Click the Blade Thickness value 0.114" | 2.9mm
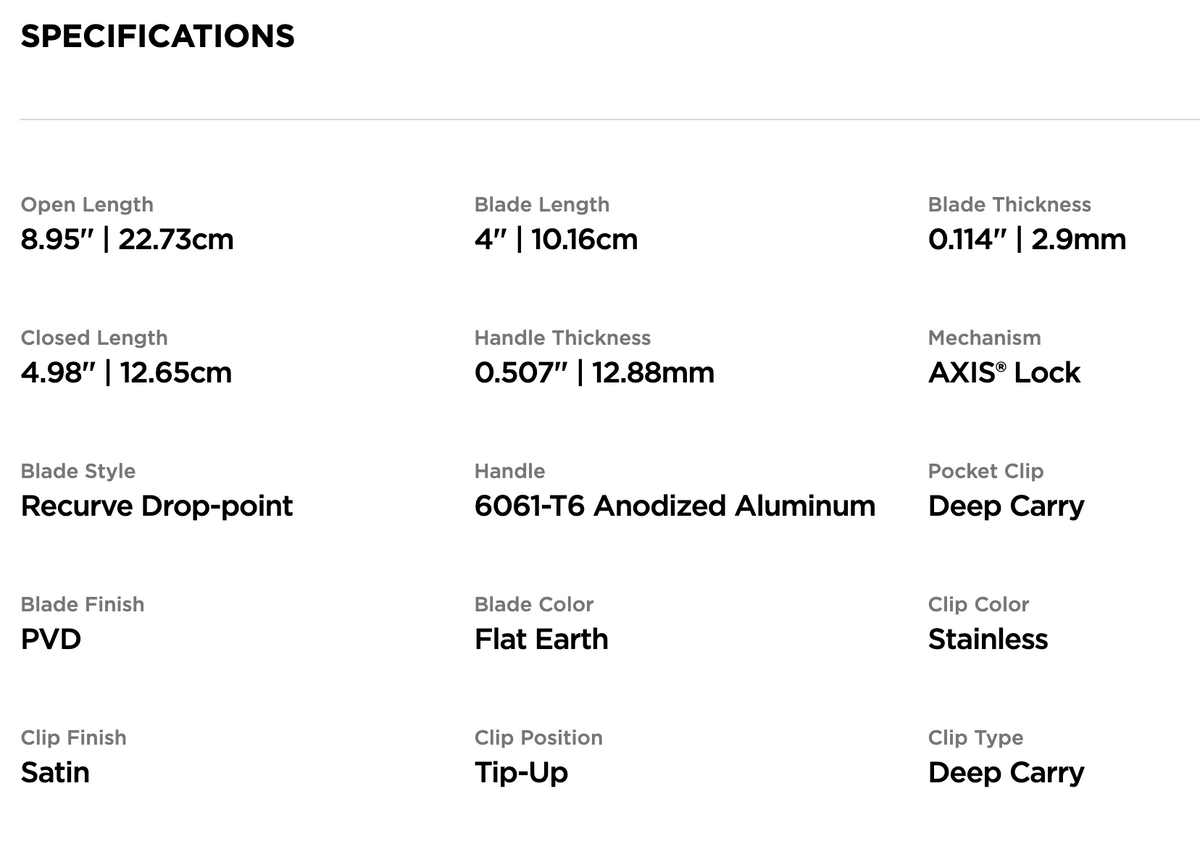The image size is (1200, 862). coord(1027,240)
